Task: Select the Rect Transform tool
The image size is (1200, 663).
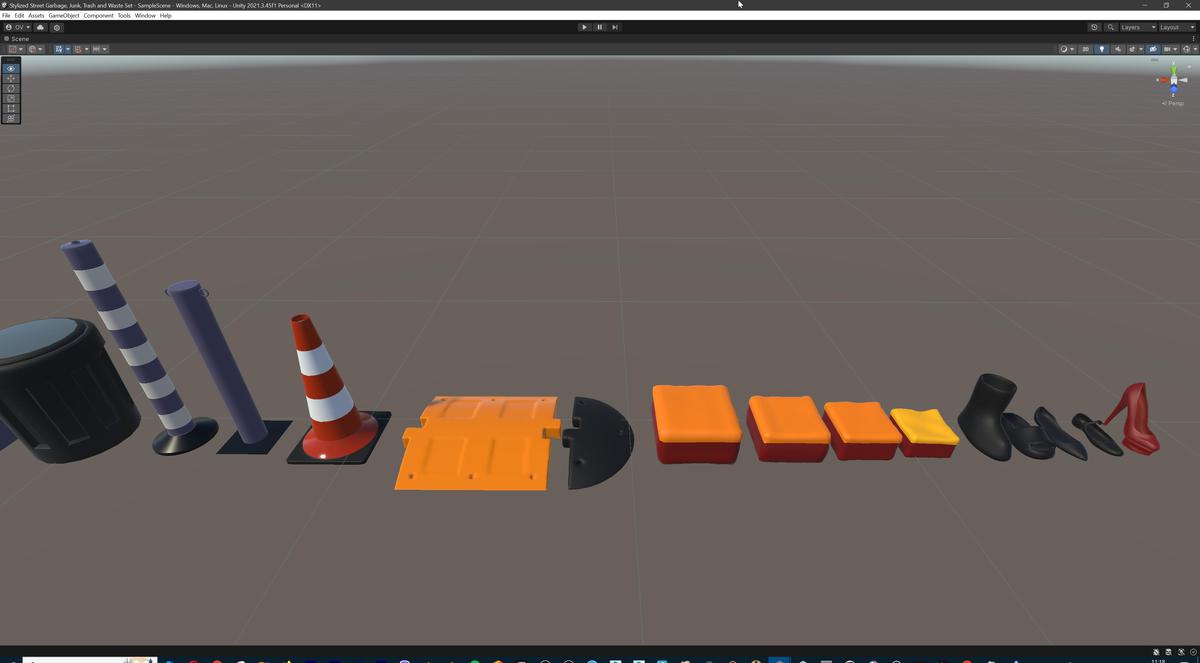Action: pos(10,108)
